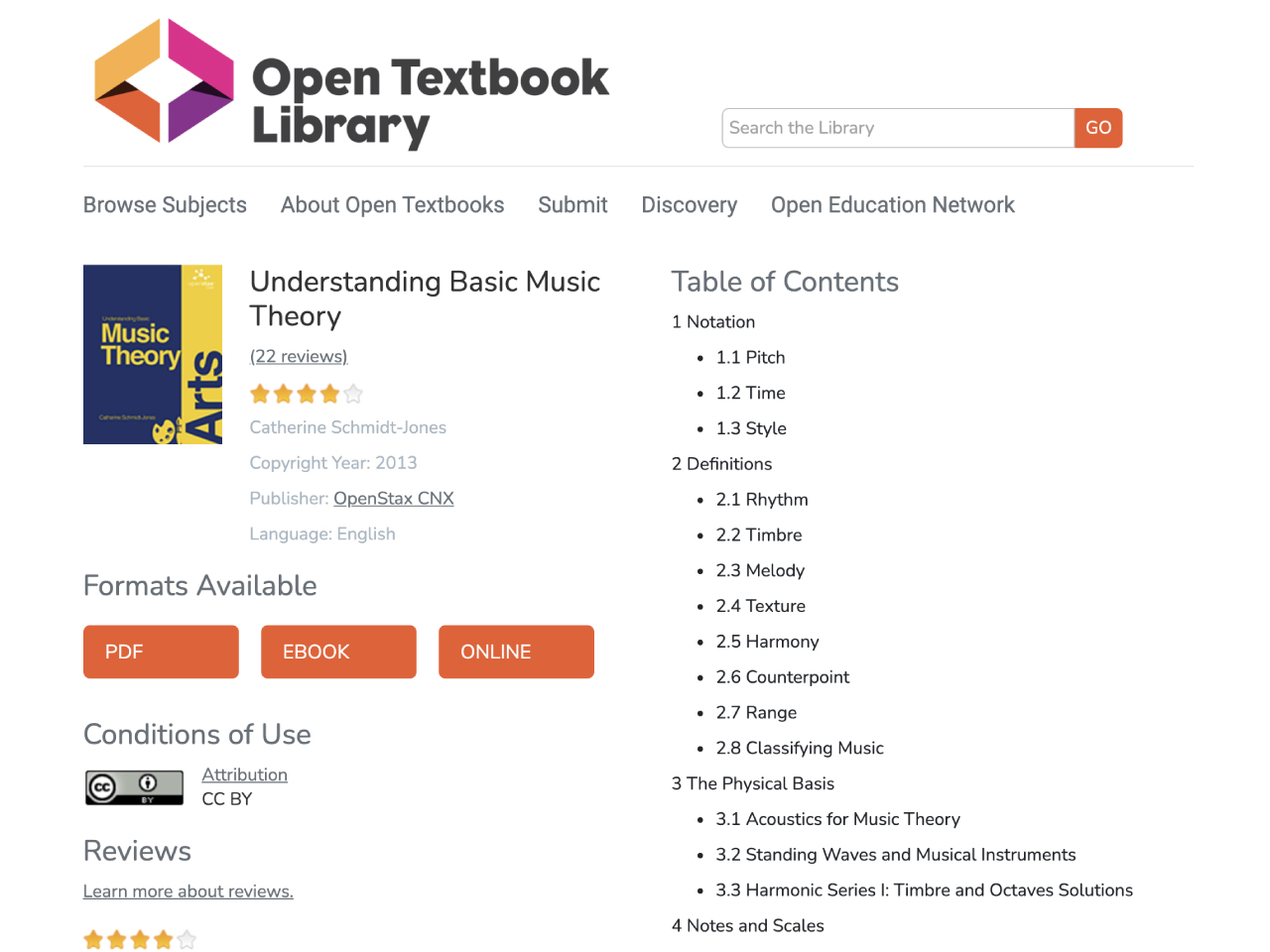The width and height of the screenshot is (1270, 952).
Task: Click the star rating under book title
Action: (307, 394)
